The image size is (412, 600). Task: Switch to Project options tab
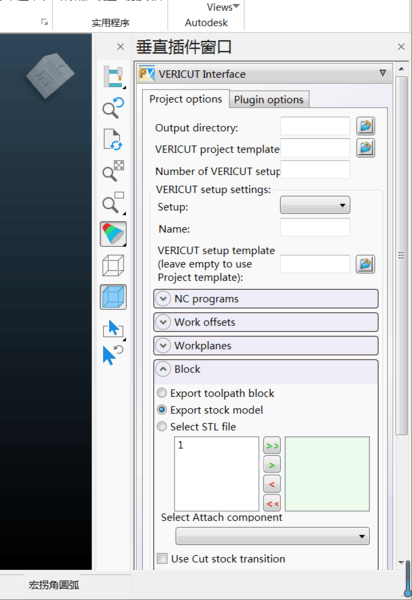tap(186, 99)
